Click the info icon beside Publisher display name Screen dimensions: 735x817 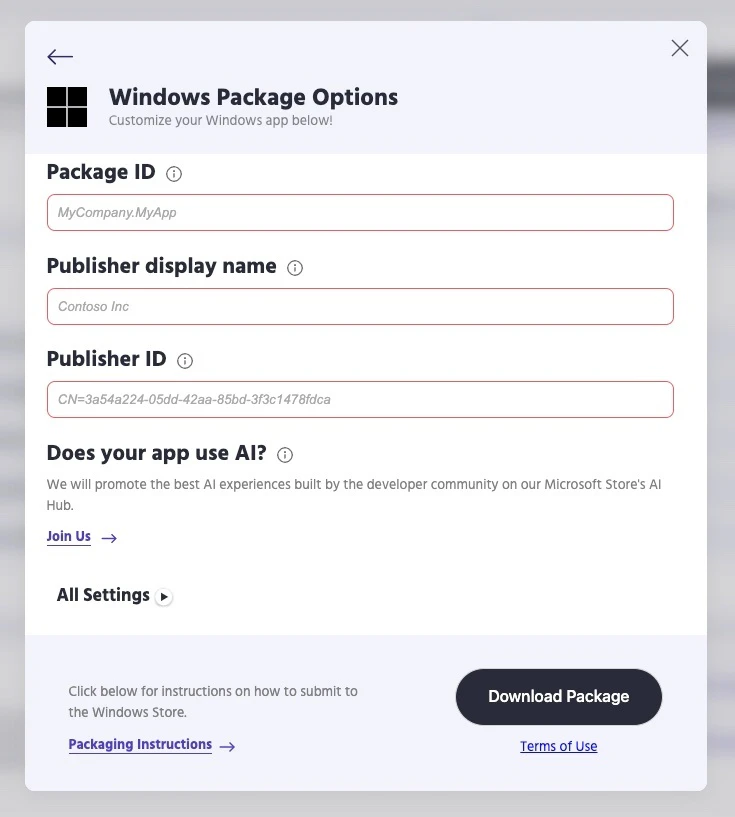click(295, 268)
